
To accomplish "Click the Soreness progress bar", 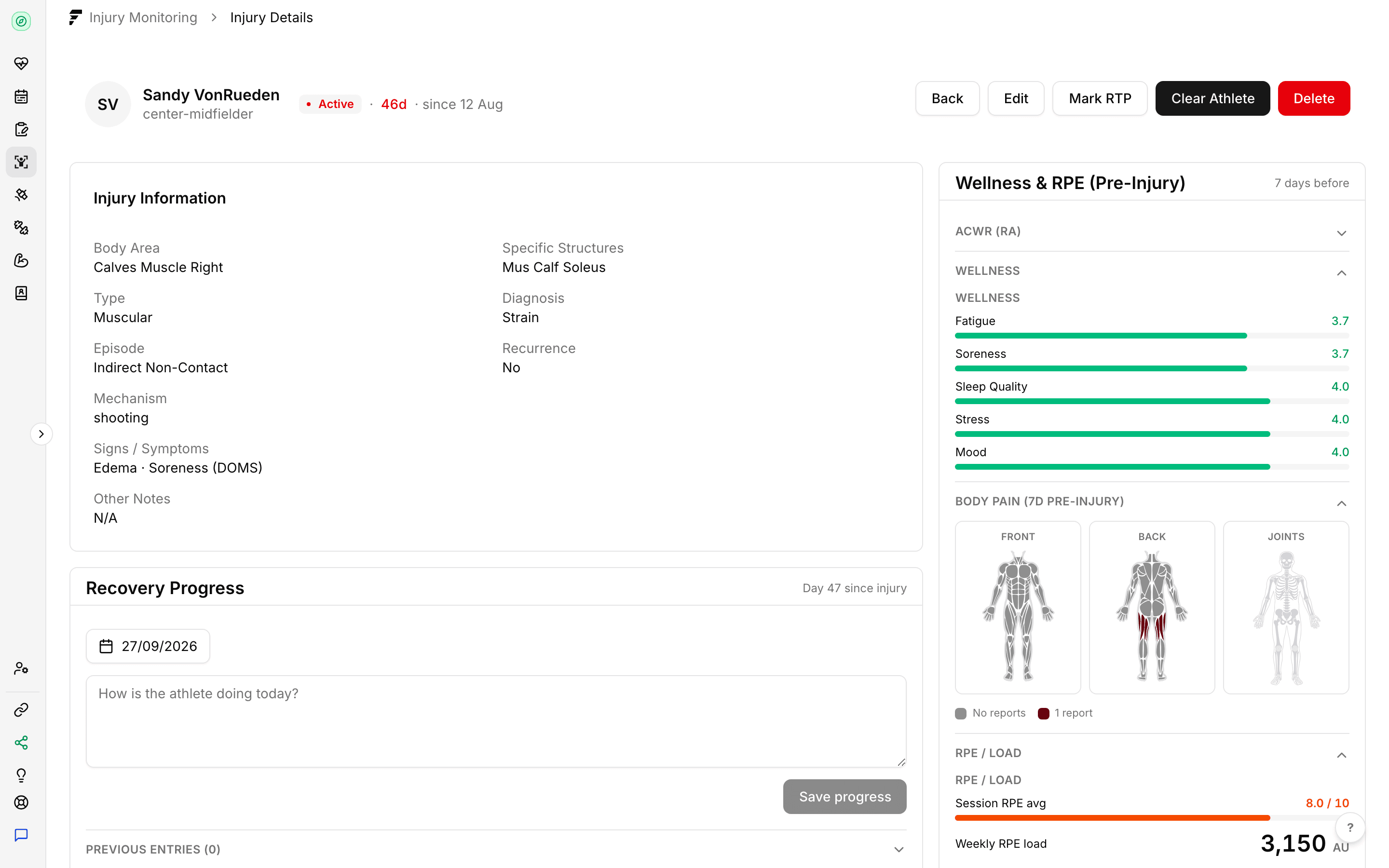I will tap(1151, 368).
